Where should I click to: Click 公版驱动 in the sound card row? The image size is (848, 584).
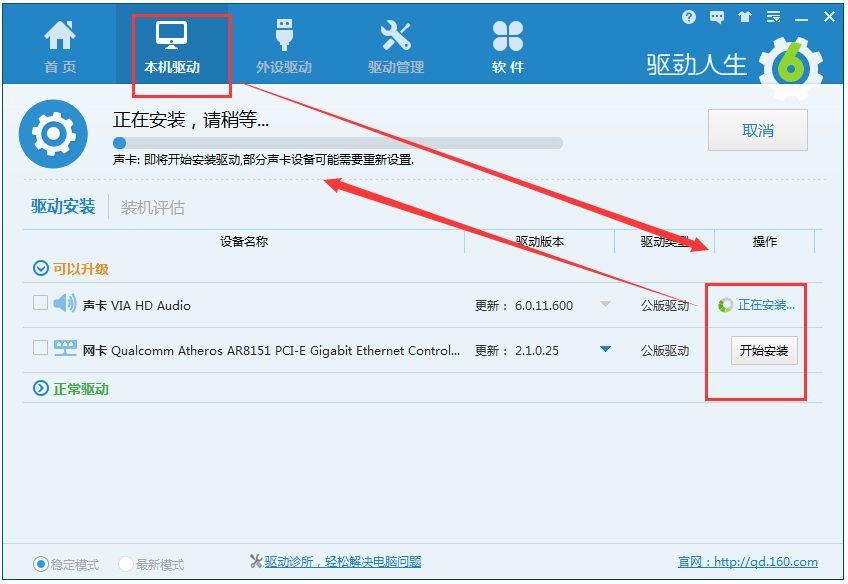(x=665, y=306)
